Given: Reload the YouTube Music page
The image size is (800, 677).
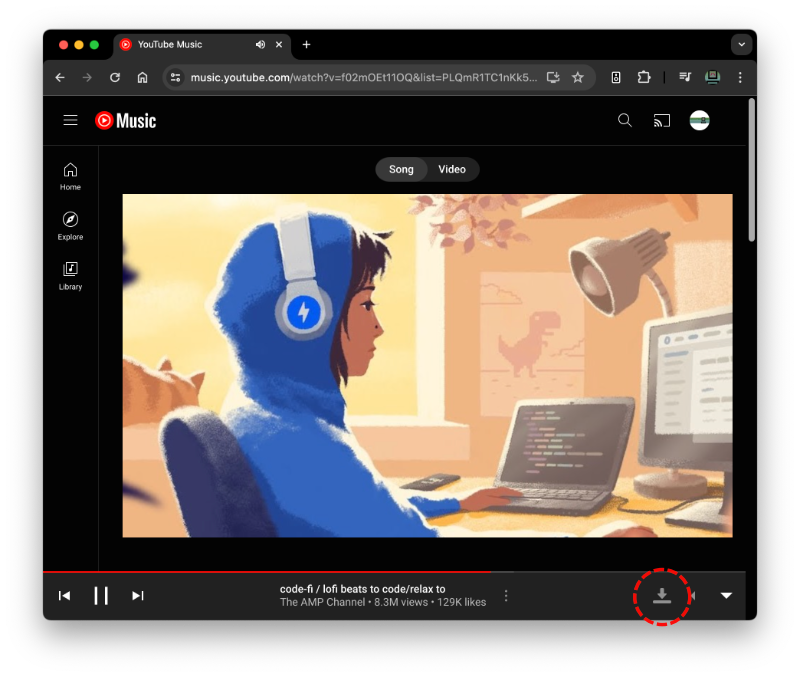Looking at the screenshot, I should point(115,78).
